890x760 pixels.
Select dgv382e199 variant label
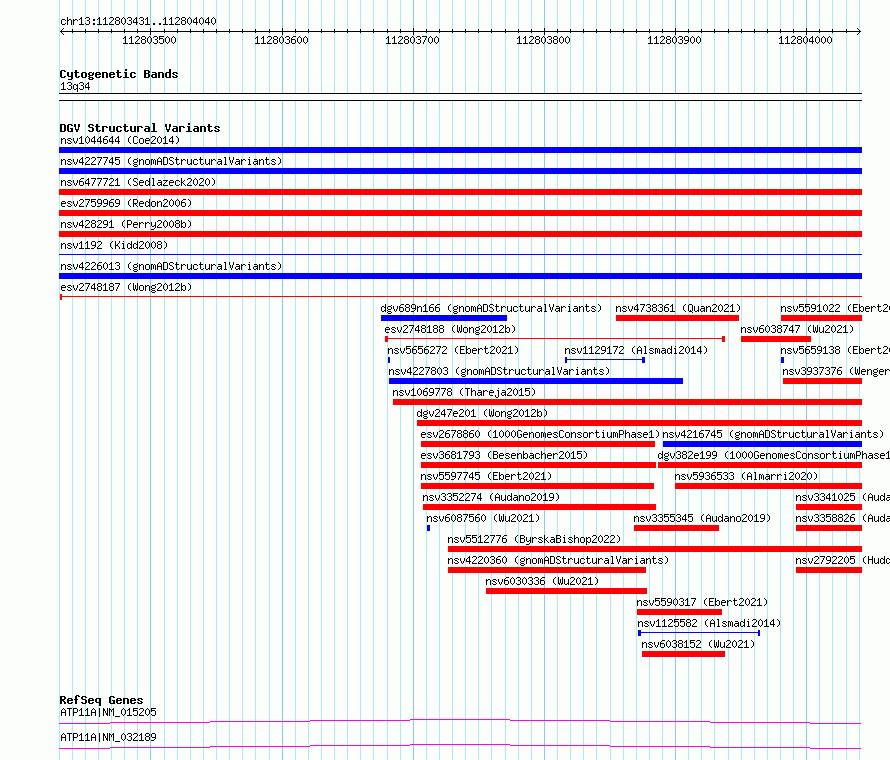774,455
